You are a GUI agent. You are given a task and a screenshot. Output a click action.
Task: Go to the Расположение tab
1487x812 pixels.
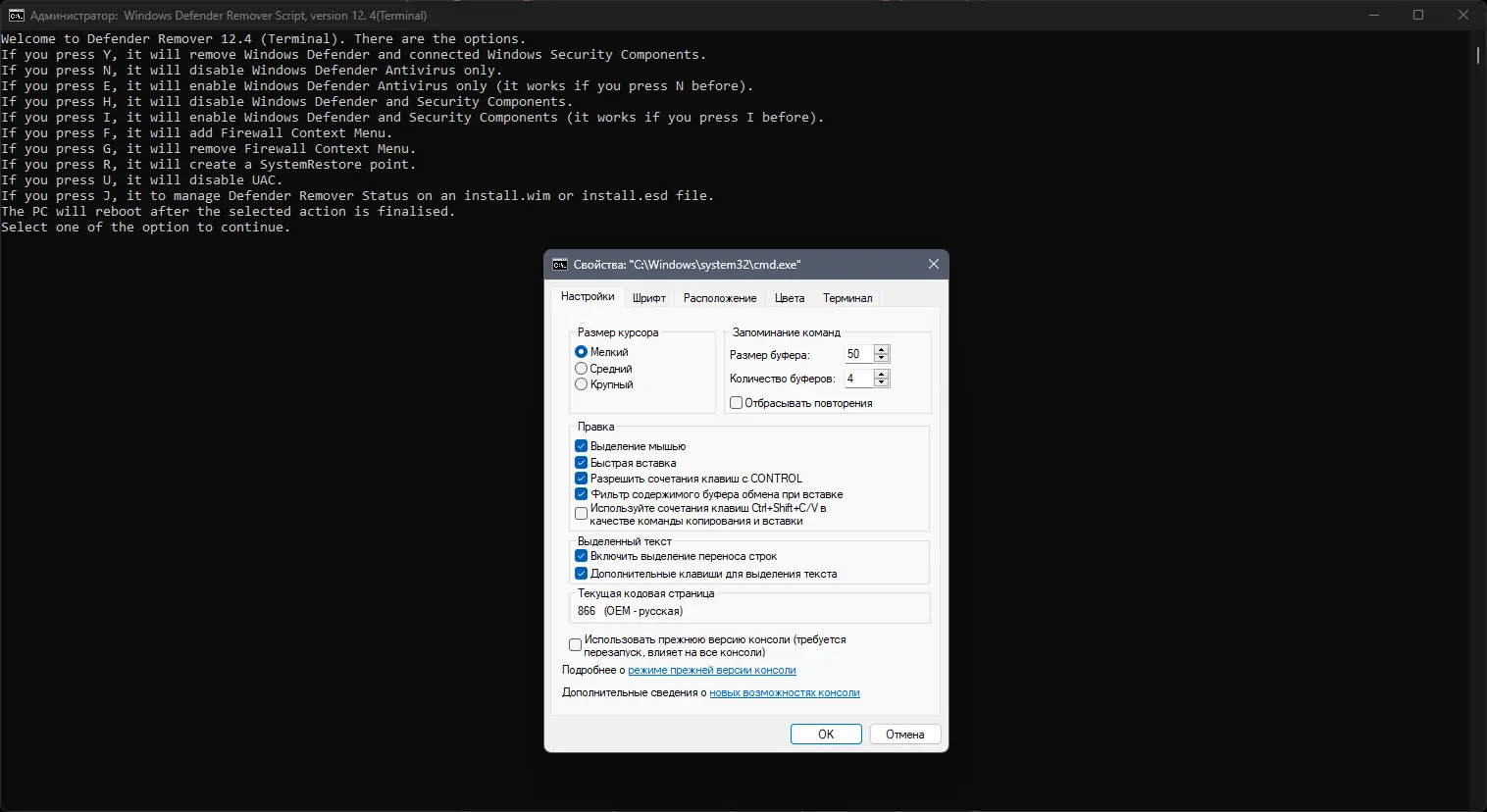tap(720, 298)
